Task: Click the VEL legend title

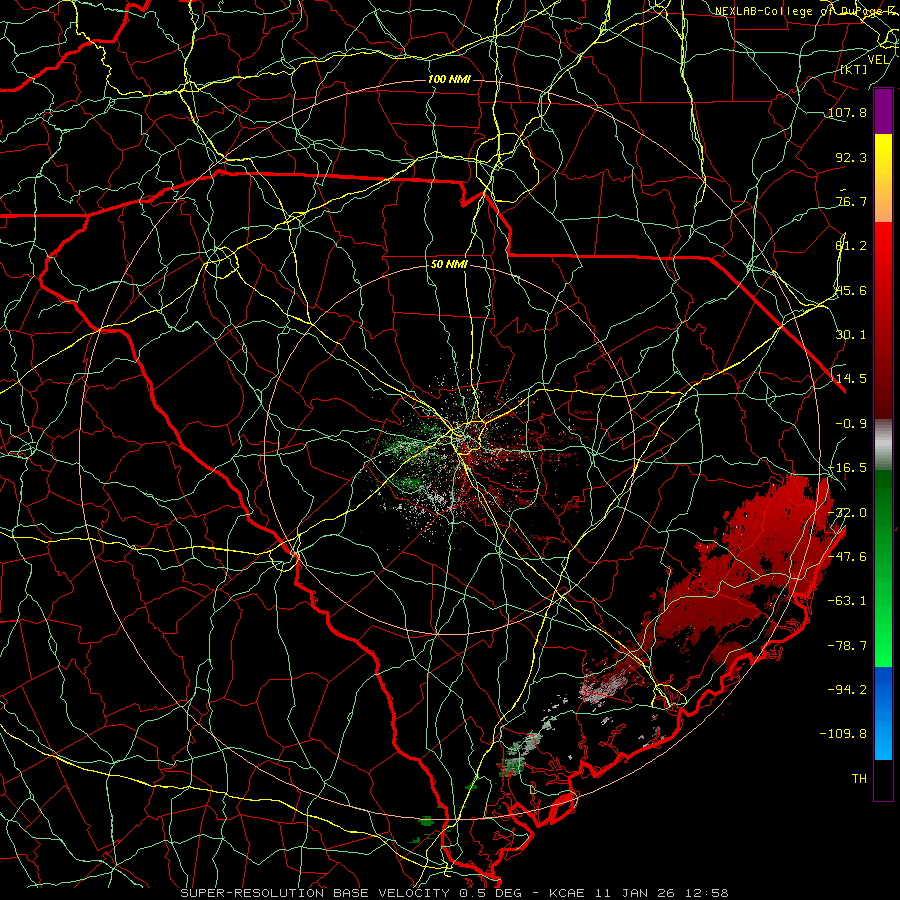Action: tap(878, 60)
